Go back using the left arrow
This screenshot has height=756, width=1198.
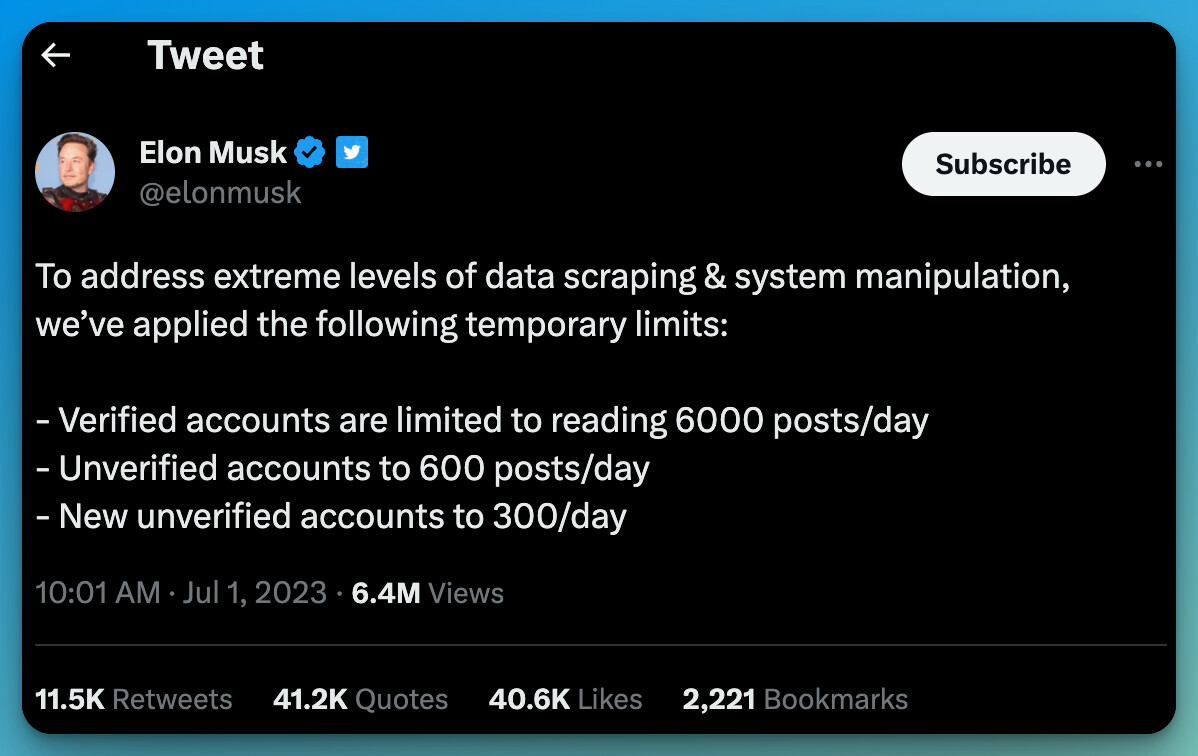click(x=56, y=55)
